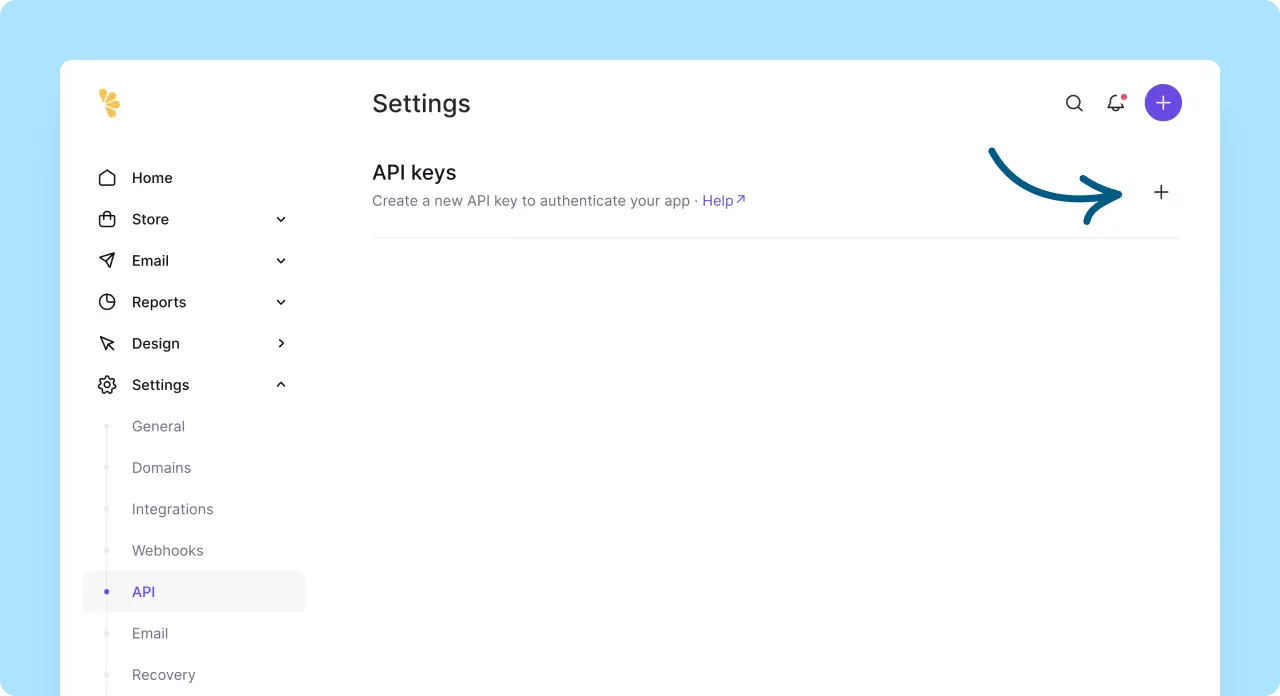Click the flower logo at top left
This screenshot has width=1280, height=696.
(110, 103)
